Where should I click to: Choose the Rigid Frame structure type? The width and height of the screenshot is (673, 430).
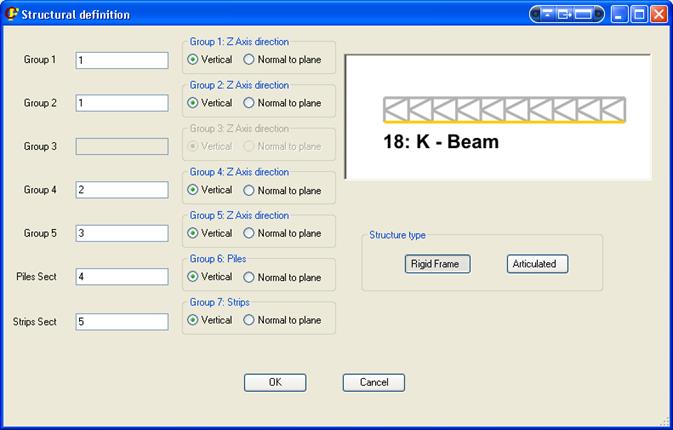click(437, 264)
